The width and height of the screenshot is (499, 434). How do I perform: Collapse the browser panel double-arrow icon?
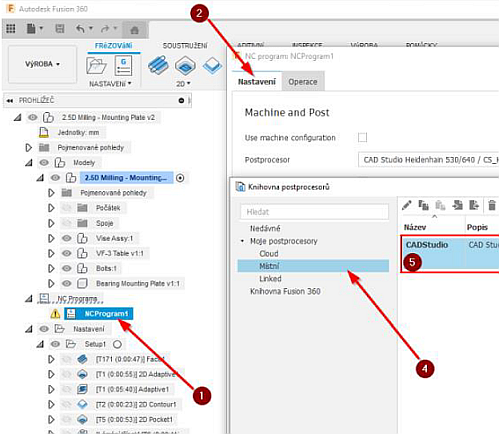10,100
